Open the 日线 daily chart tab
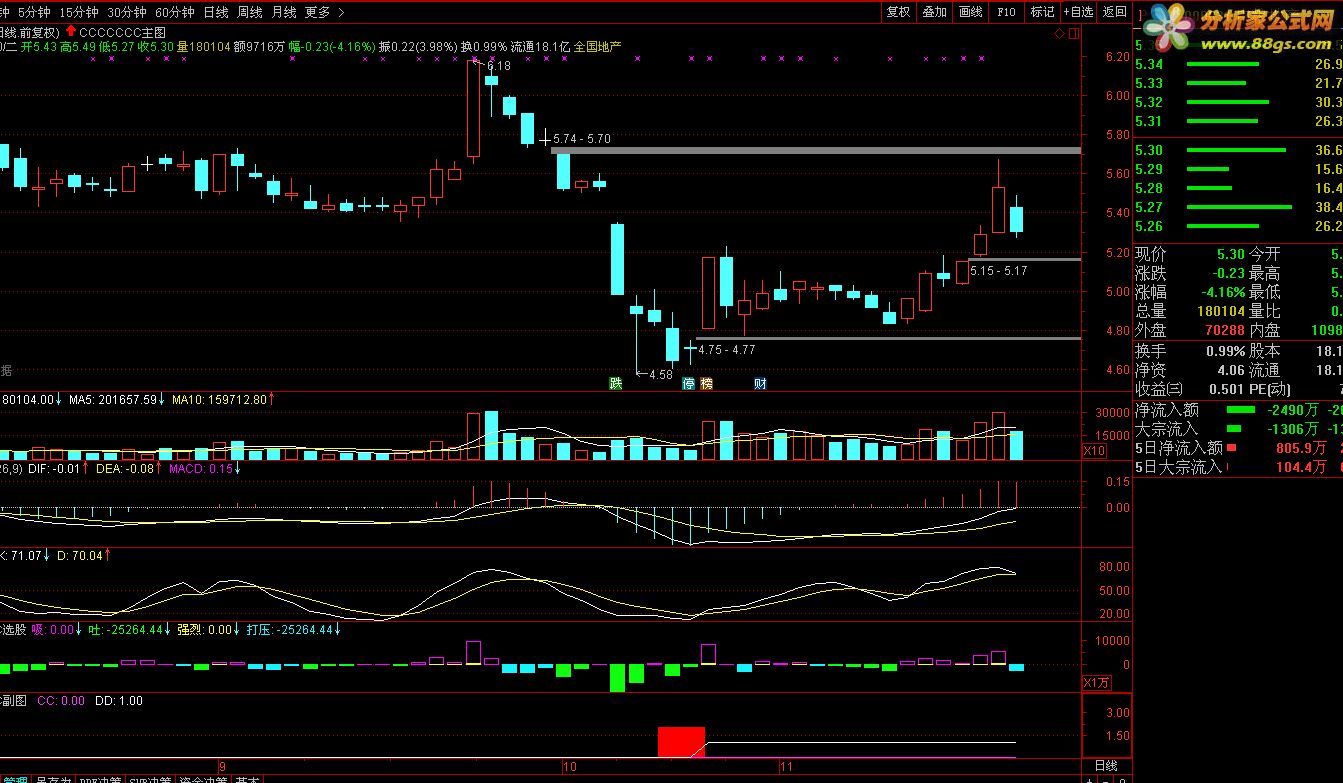 (x=215, y=12)
